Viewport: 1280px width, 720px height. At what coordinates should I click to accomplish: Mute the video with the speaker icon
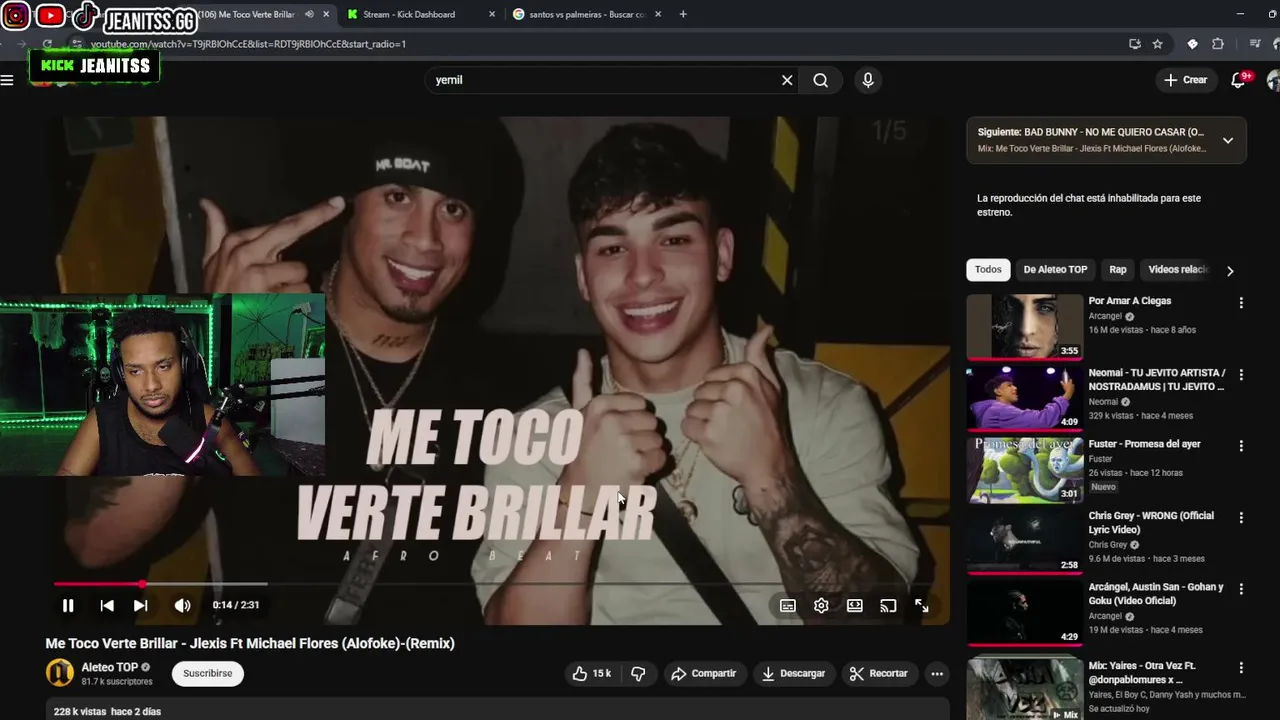click(x=182, y=605)
